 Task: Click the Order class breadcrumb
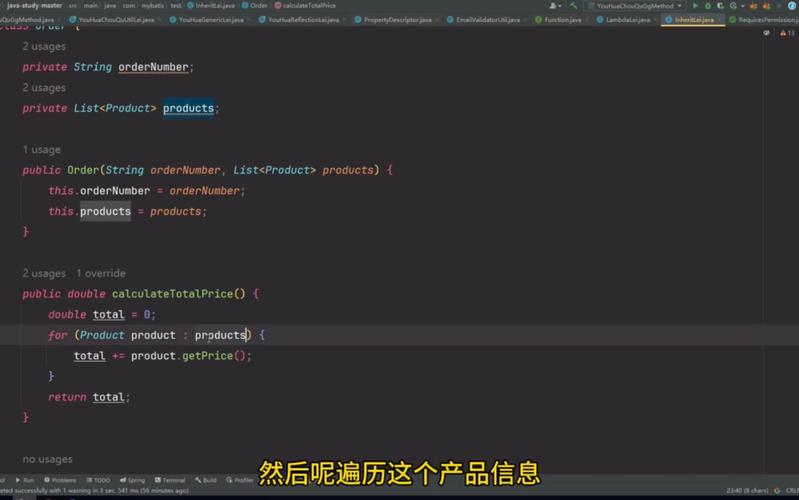click(x=254, y=6)
